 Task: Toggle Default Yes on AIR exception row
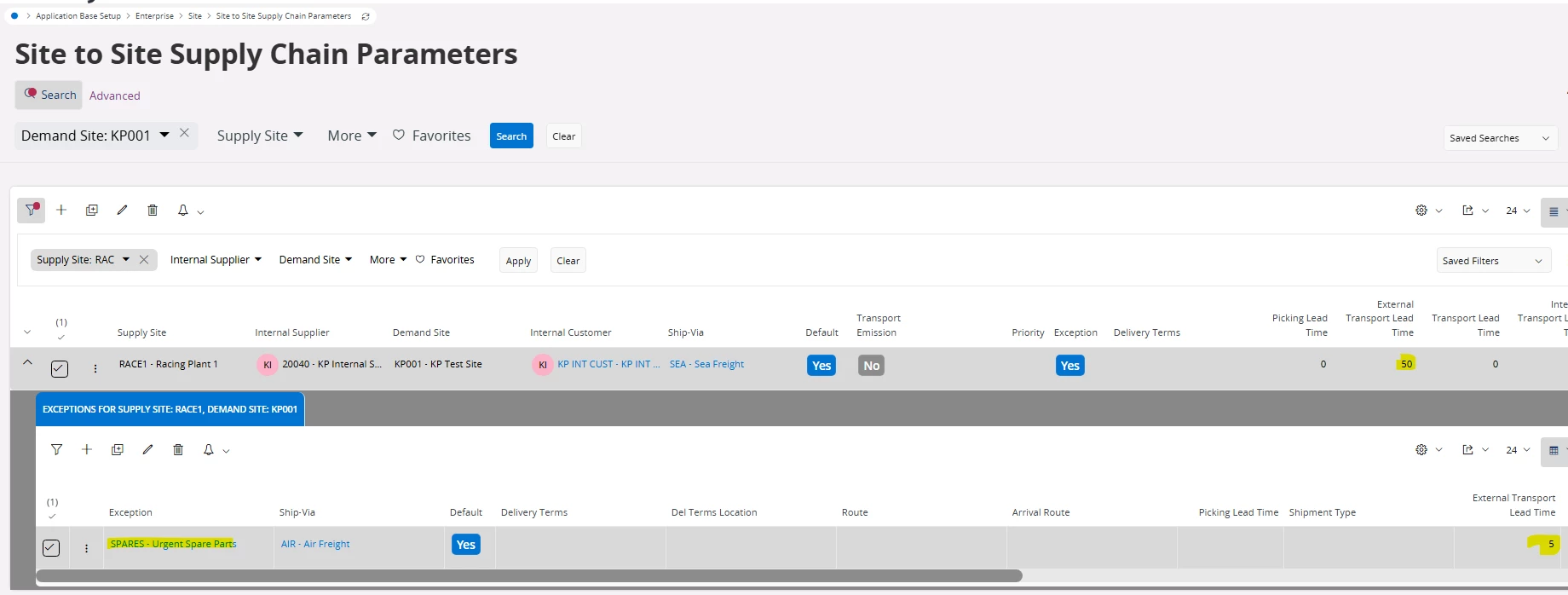pos(465,545)
